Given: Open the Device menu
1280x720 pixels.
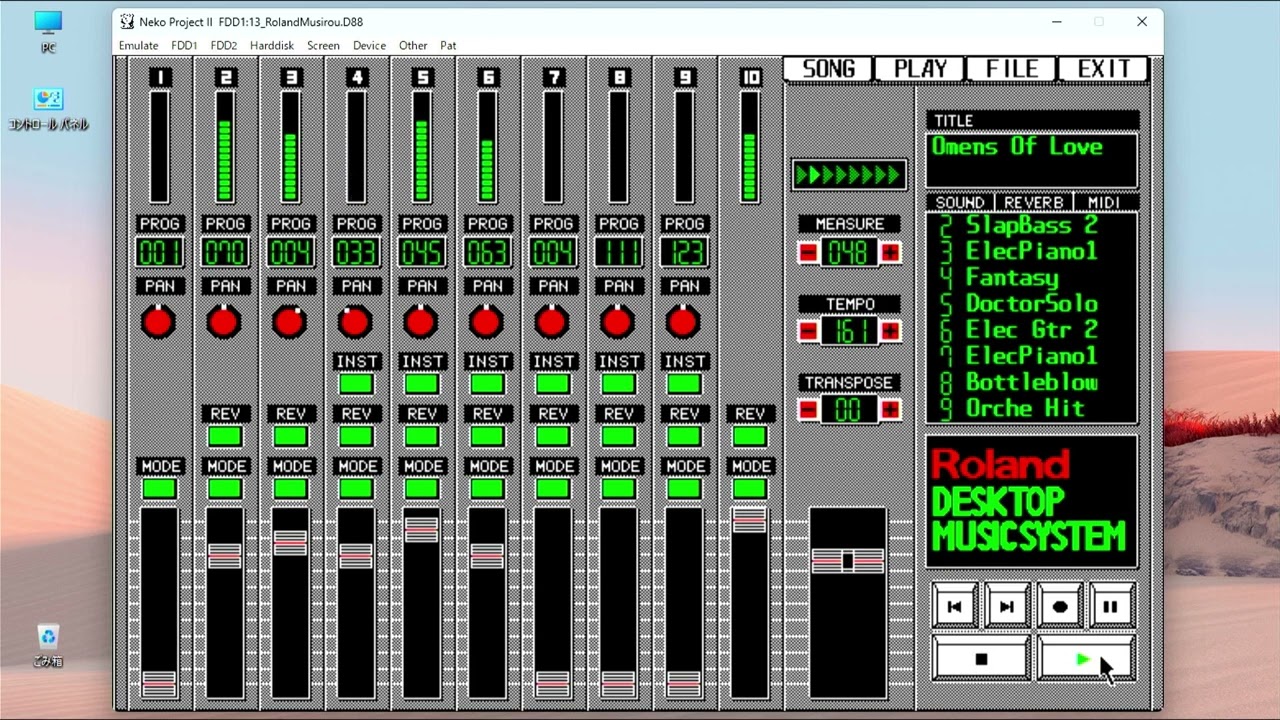Looking at the screenshot, I should tap(369, 45).
